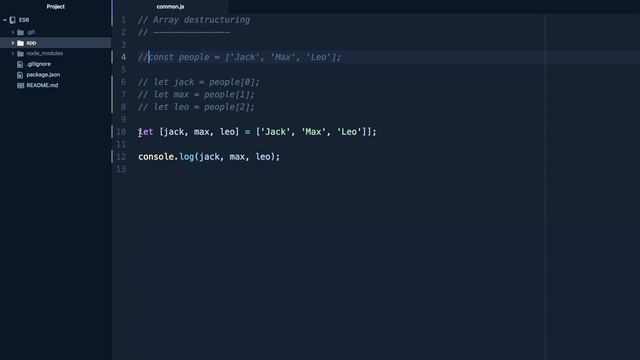Click the '// let jack = people[0];' comment
This screenshot has width=640, height=360.
[199, 82]
